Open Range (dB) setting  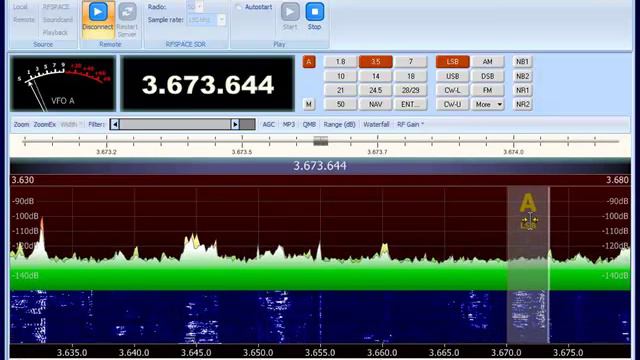(x=339, y=124)
